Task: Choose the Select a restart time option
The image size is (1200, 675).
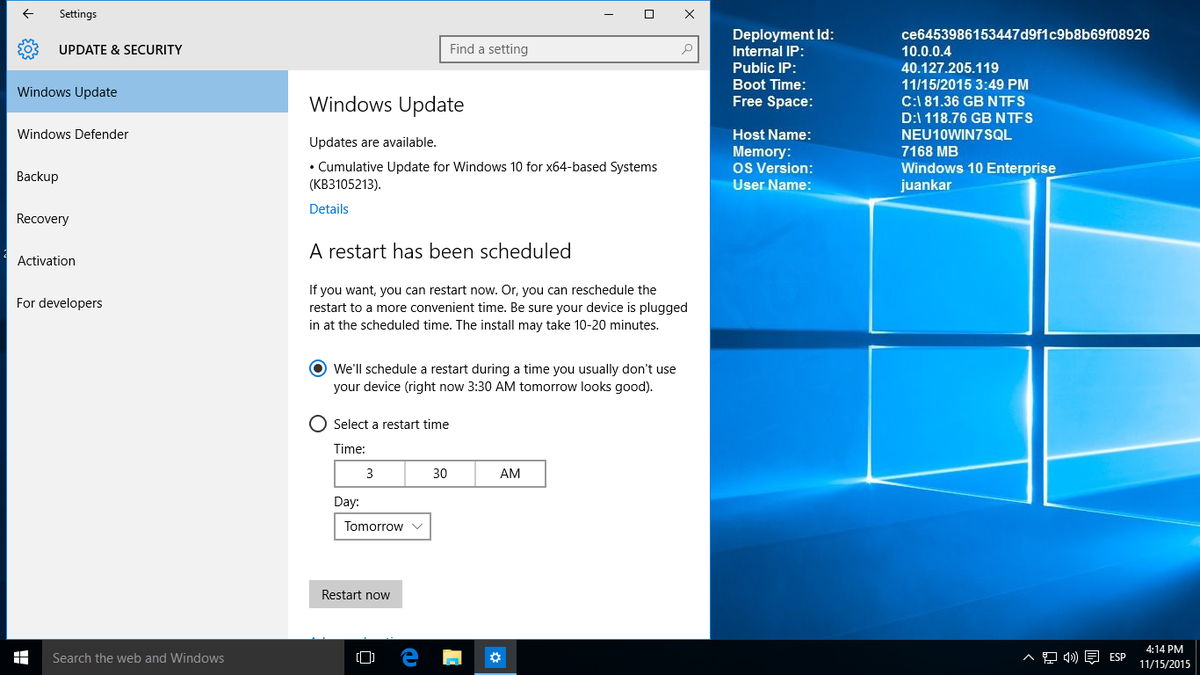Action: [317, 423]
